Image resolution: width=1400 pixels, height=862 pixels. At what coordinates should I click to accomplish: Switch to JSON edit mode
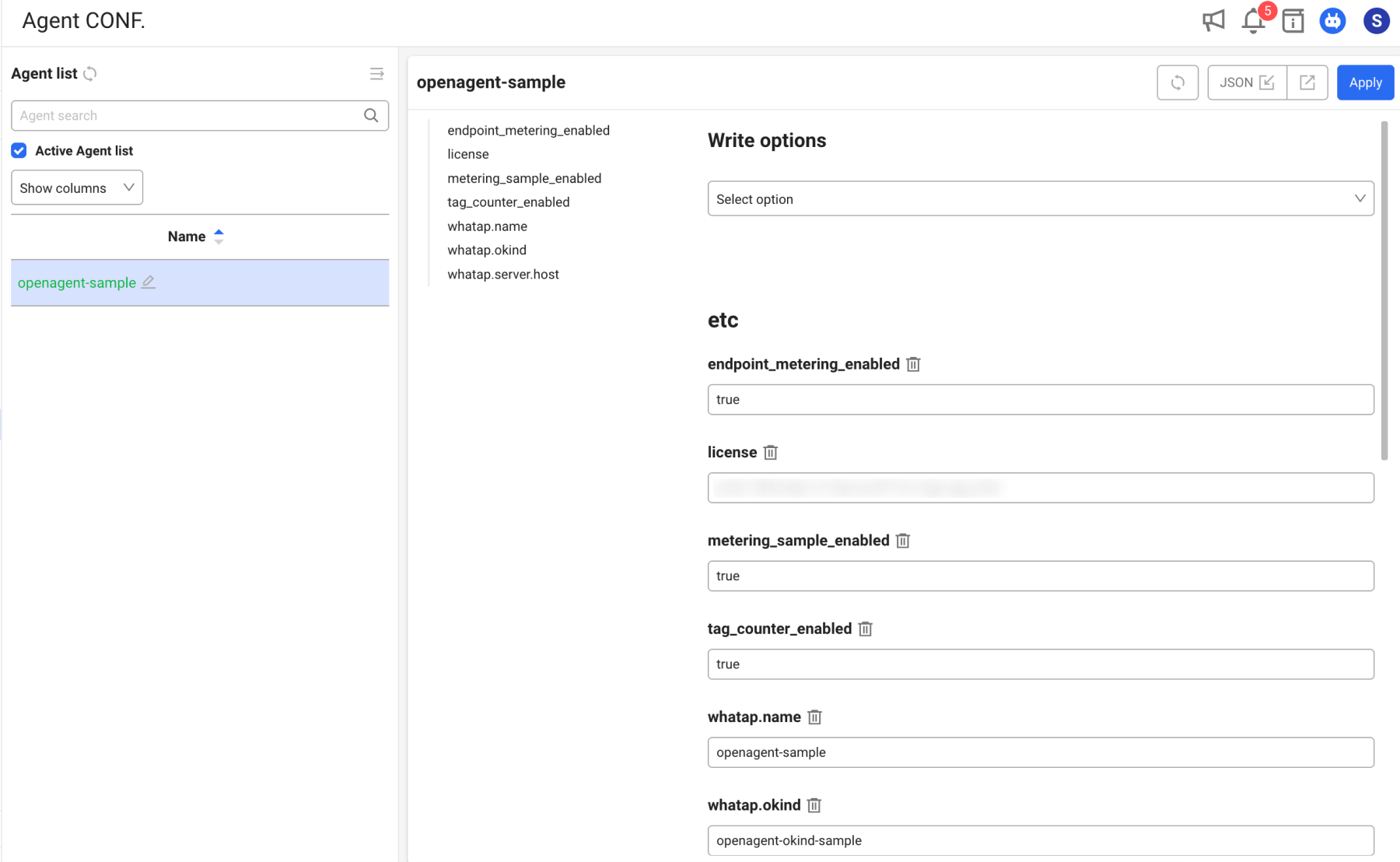pyautogui.click(x=1247, y=82)
